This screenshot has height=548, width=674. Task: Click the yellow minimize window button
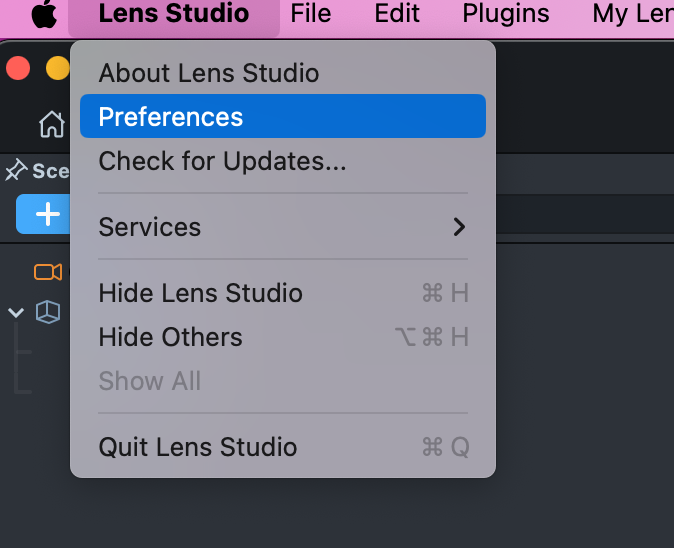tap(58, 68)
